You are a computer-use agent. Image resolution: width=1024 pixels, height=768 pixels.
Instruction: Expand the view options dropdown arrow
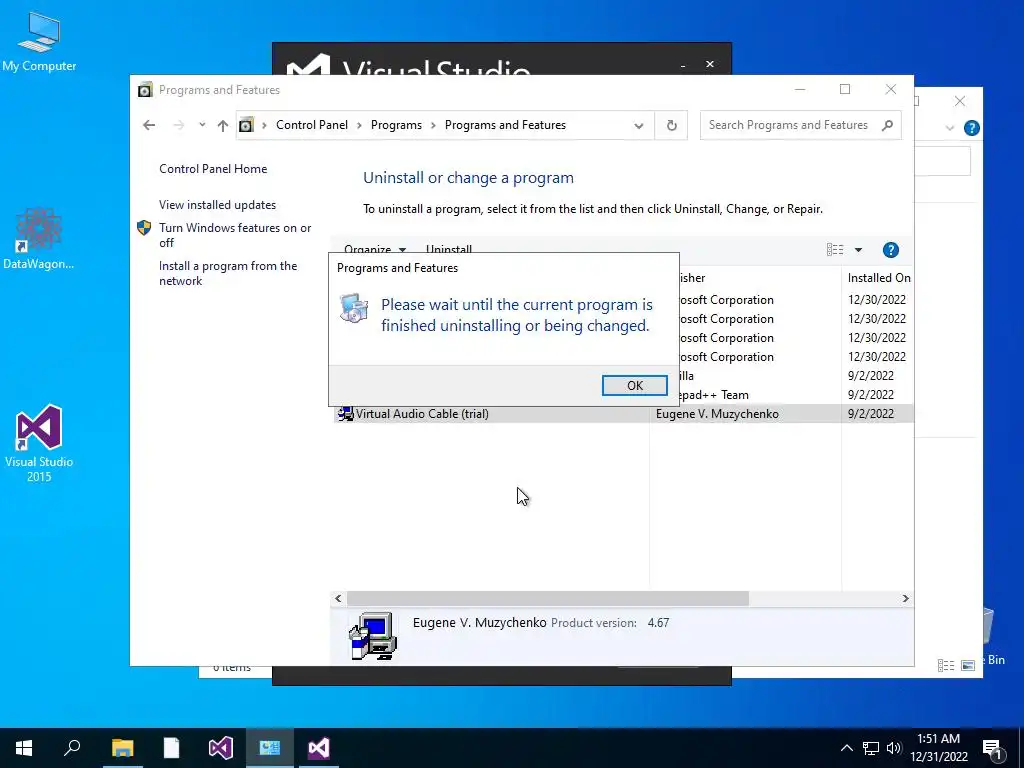coord(858,249)
